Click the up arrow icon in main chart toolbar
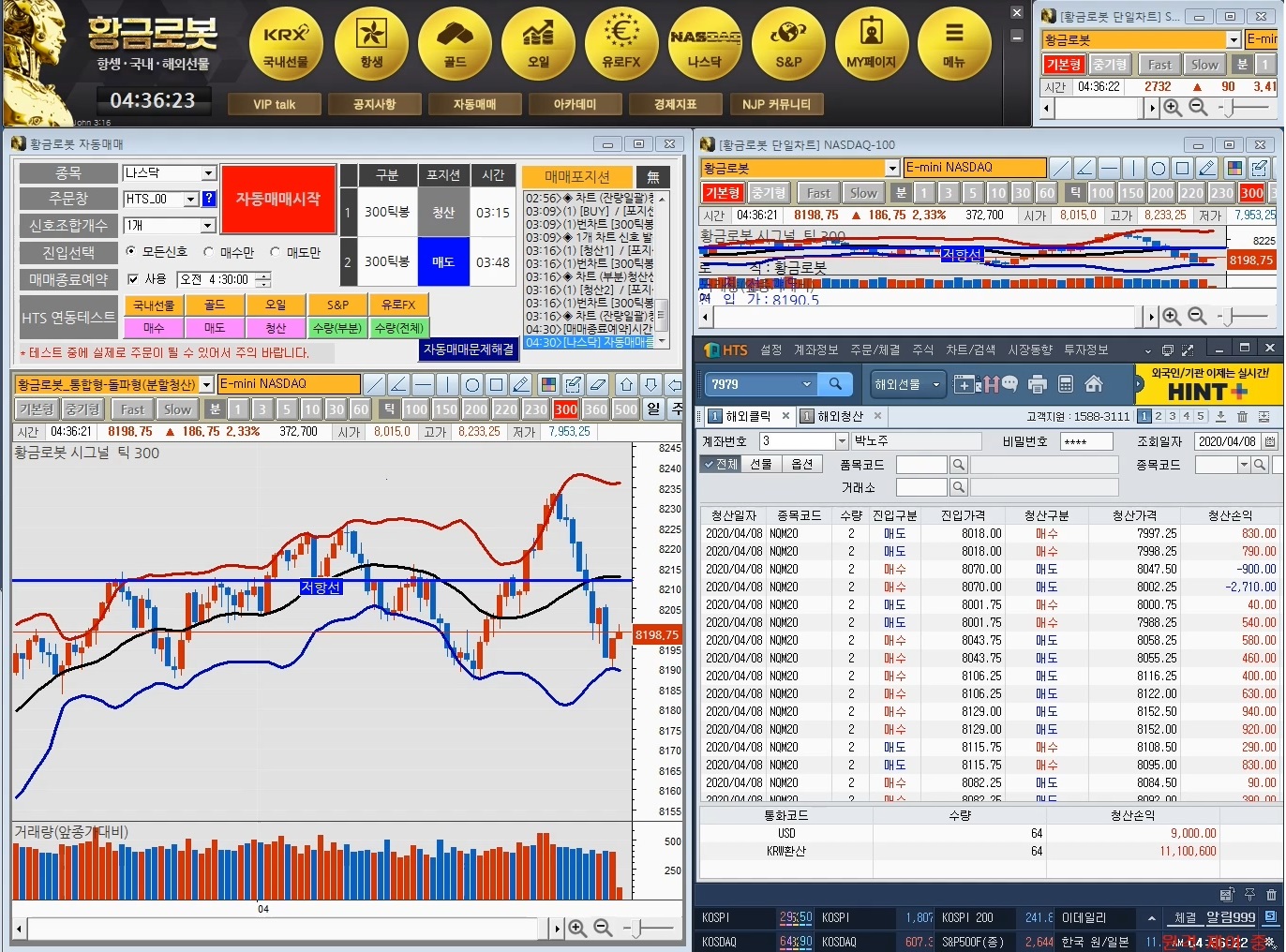Viewport: 1286px width, 952px height. click(x=626, y=384)
